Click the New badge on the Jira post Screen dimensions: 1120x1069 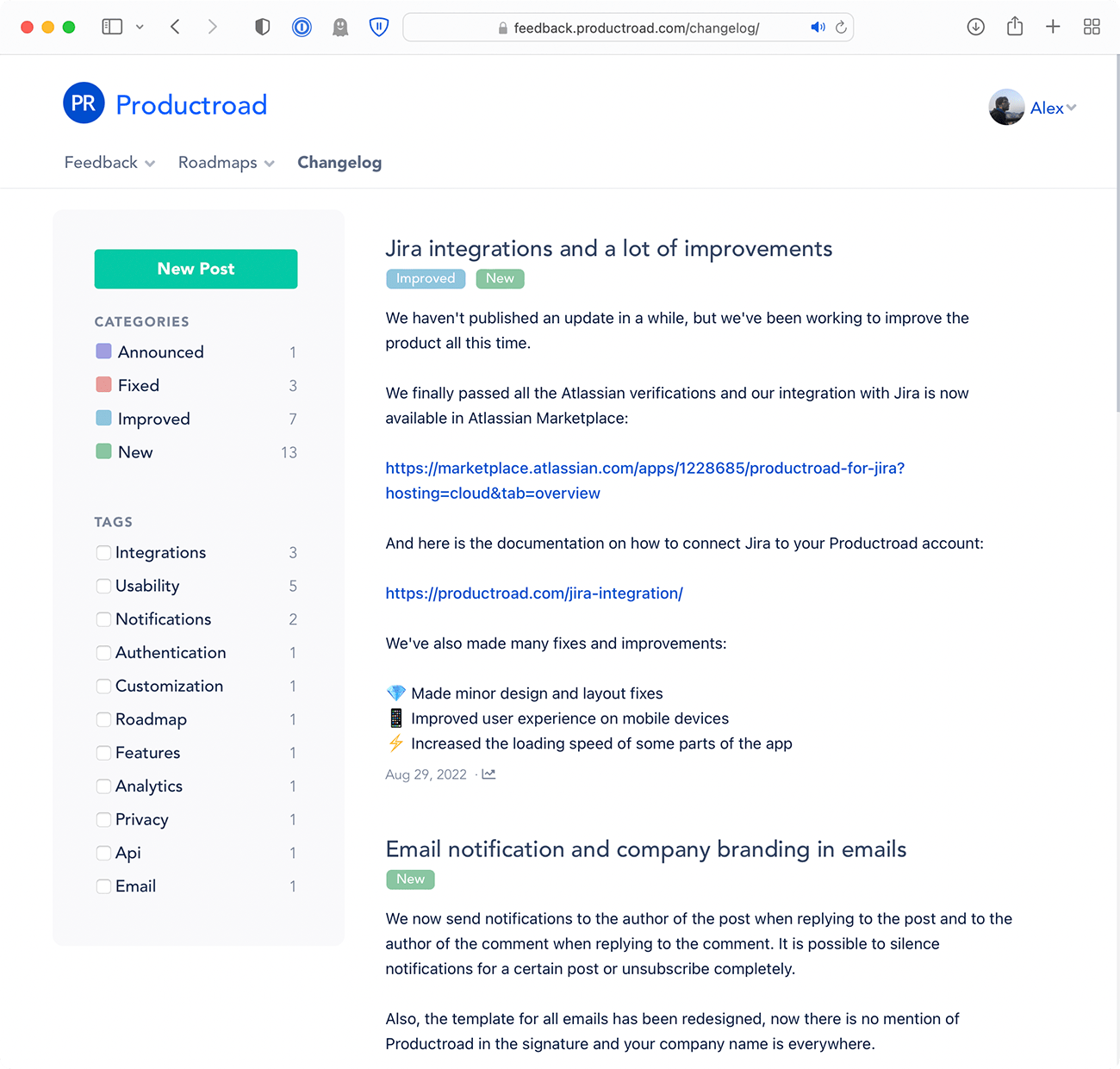click(x=500, y=278)
